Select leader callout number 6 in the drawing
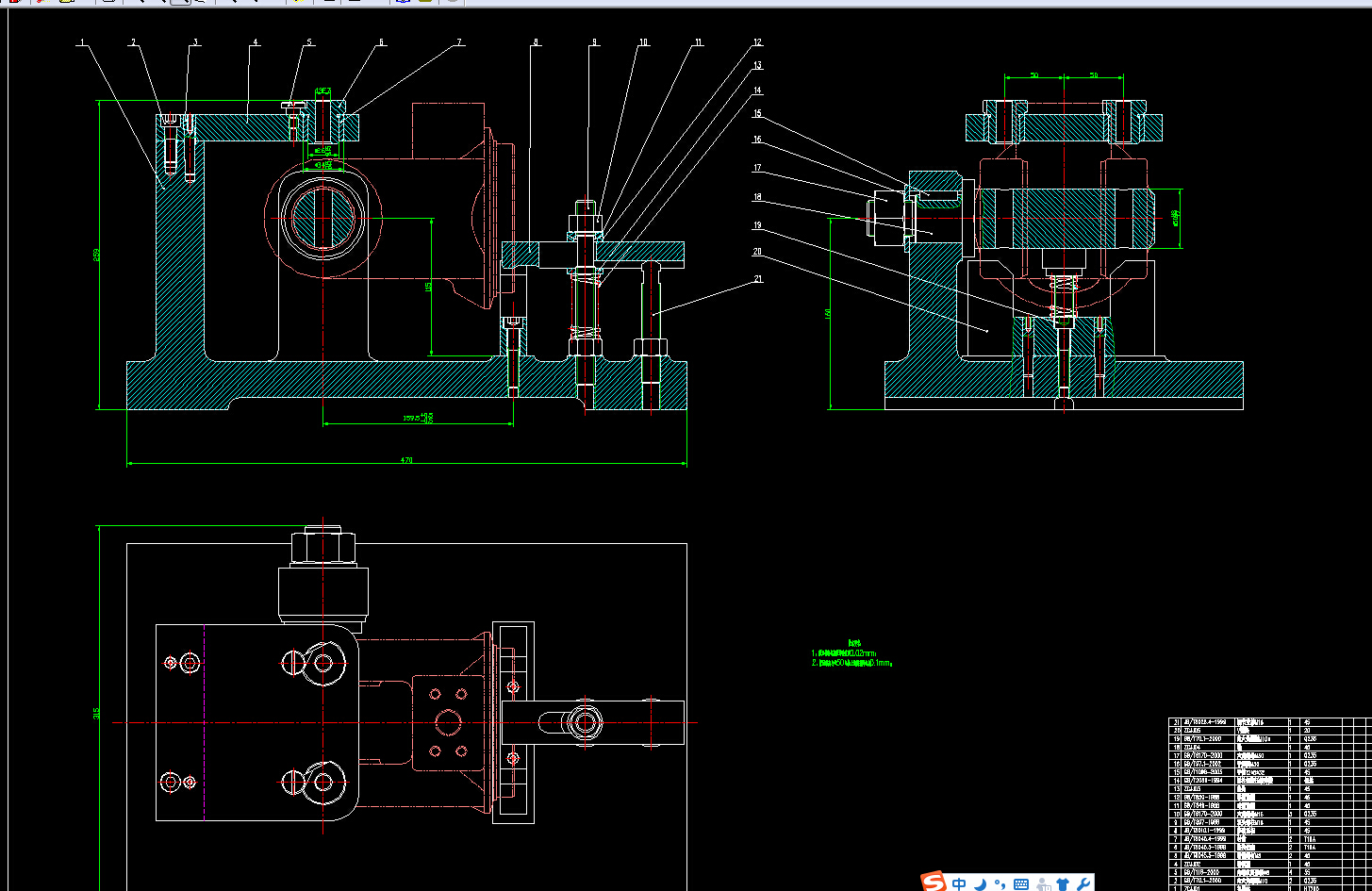Viewport: 1372px width, 891px height. tap(382, 42)
